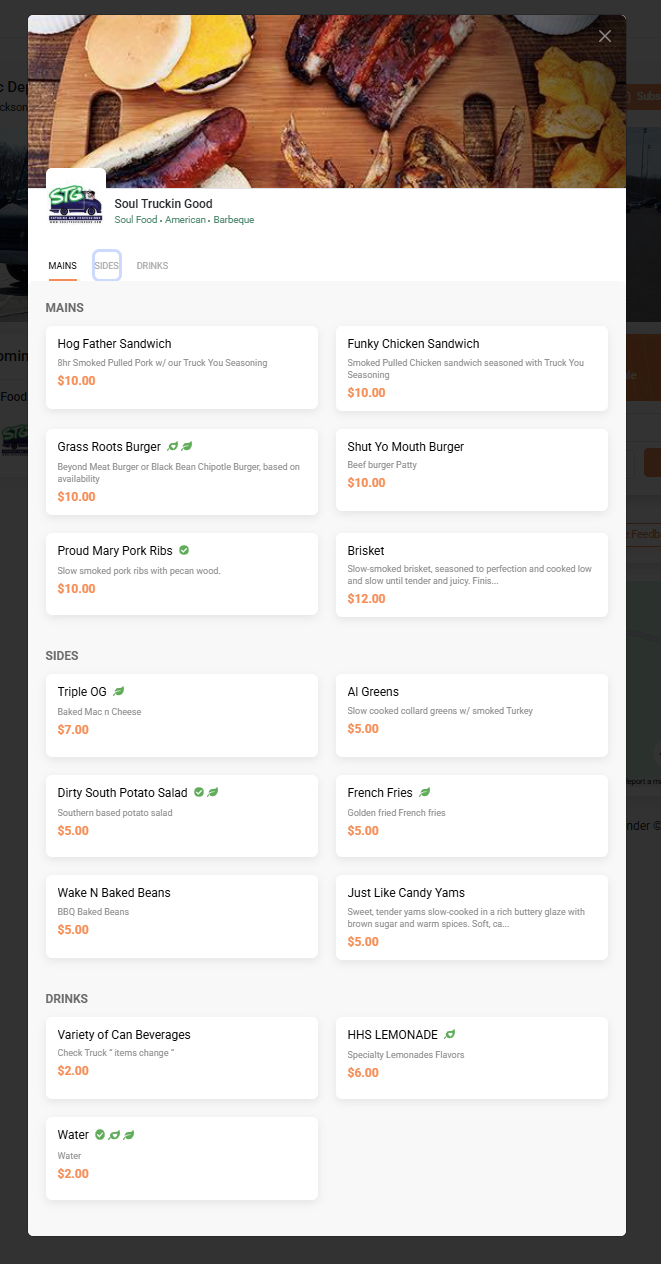Screen dimensions: 661x1264
Task: Open the Al Greens side item
Action: (x=471, y=714)
